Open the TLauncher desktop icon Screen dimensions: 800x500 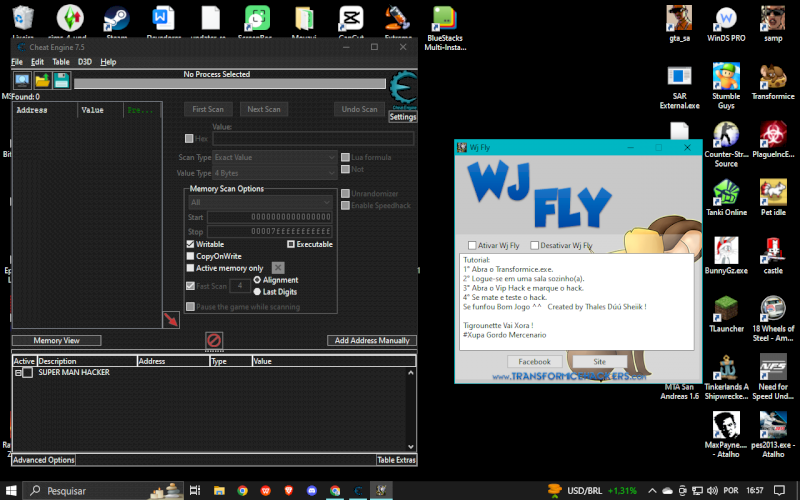(x=726, y=315)
